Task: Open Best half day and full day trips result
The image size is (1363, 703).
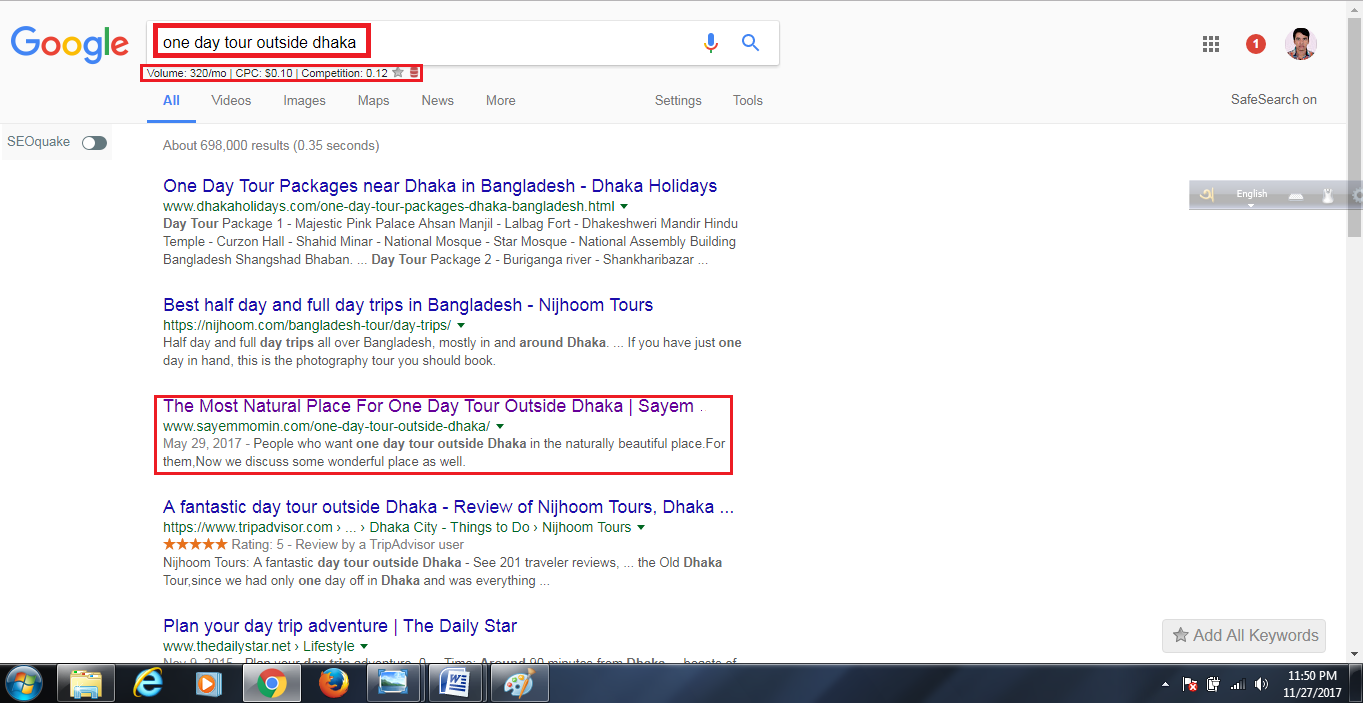Action: click(x=408, y=305)
